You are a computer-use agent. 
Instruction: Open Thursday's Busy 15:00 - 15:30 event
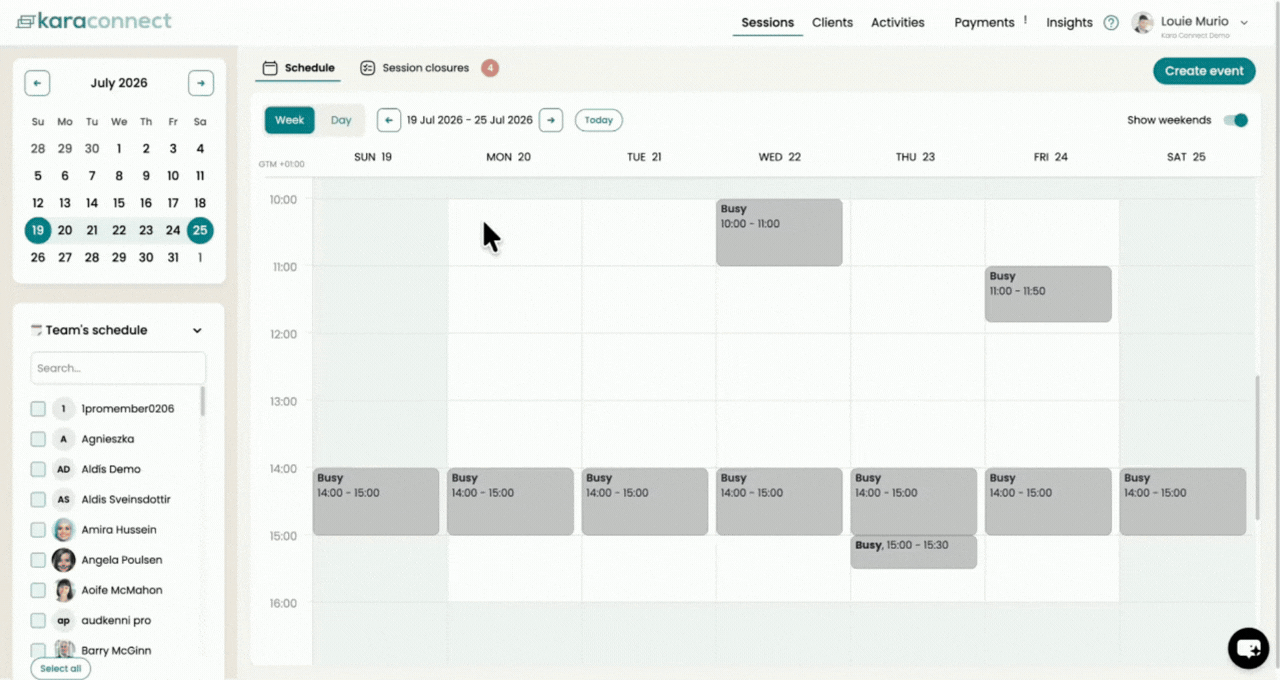point(914,552)
